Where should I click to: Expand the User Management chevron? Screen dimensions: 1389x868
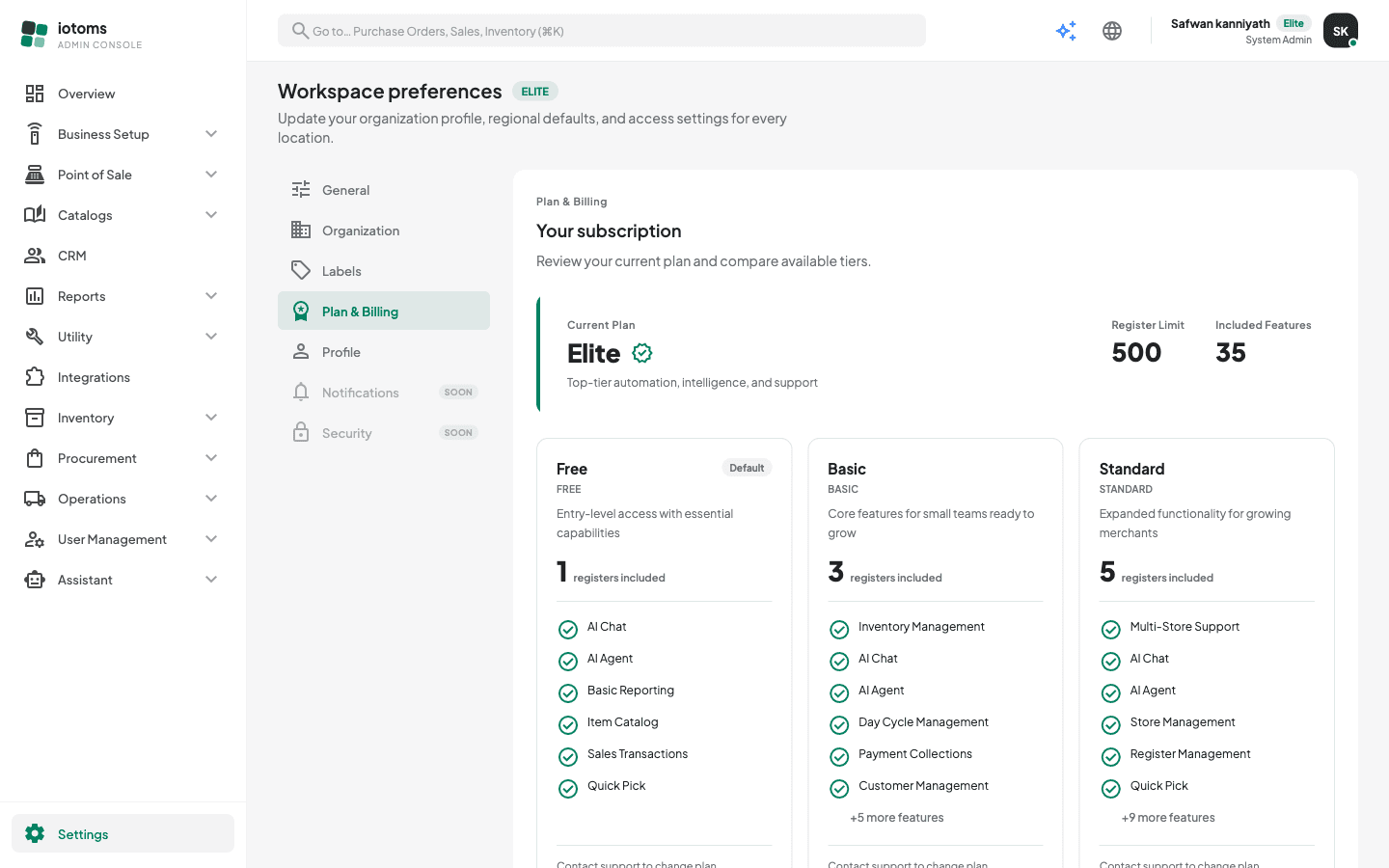coord(211,539)
